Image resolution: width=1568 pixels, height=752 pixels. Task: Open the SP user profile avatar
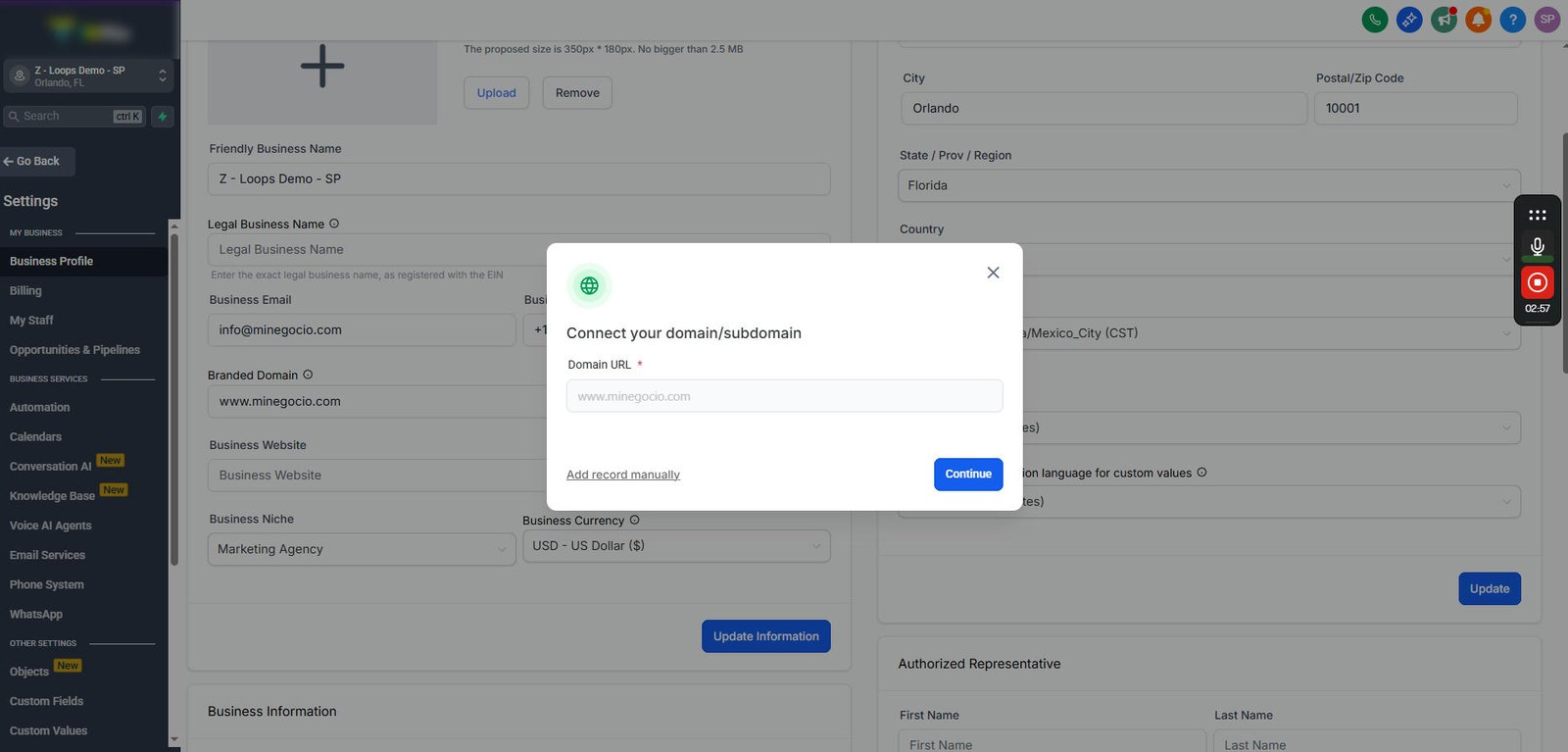1547,20
